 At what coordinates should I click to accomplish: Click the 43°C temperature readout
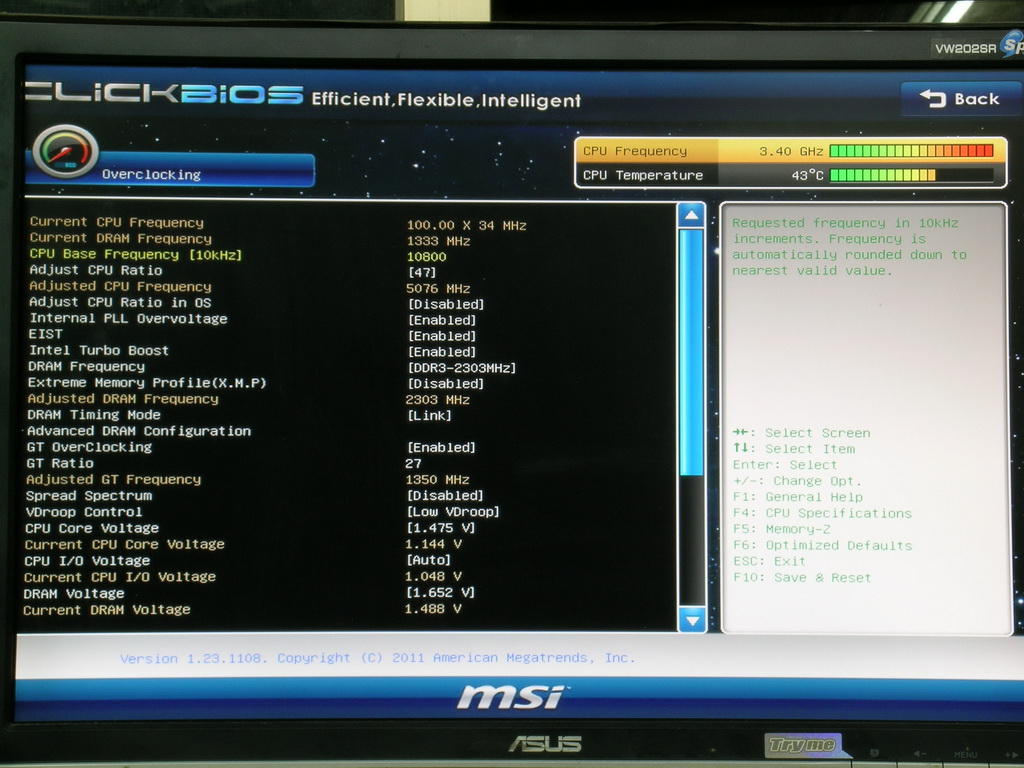pyautogui.click(x=807, y=175)
